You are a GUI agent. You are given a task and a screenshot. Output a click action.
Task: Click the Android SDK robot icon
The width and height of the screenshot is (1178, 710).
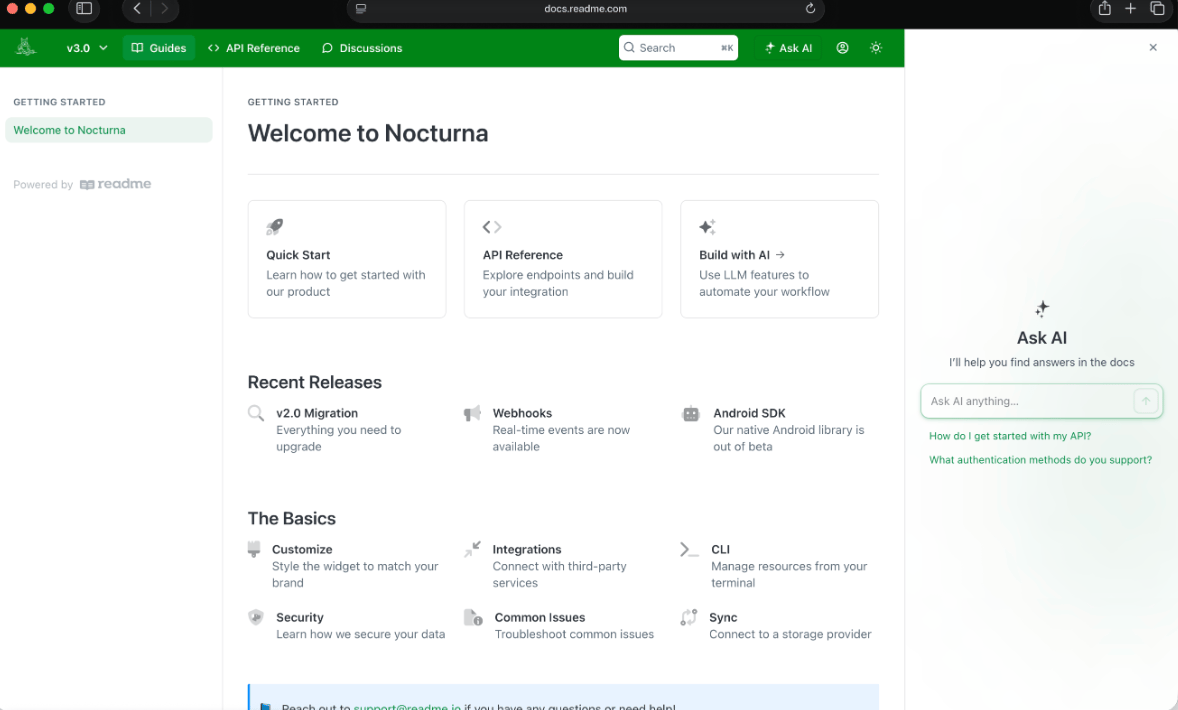point(690,413)
